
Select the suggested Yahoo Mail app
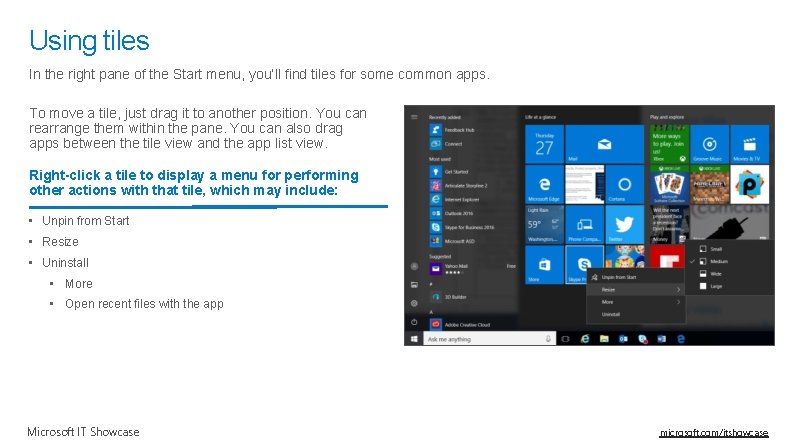tap(473, 269)
